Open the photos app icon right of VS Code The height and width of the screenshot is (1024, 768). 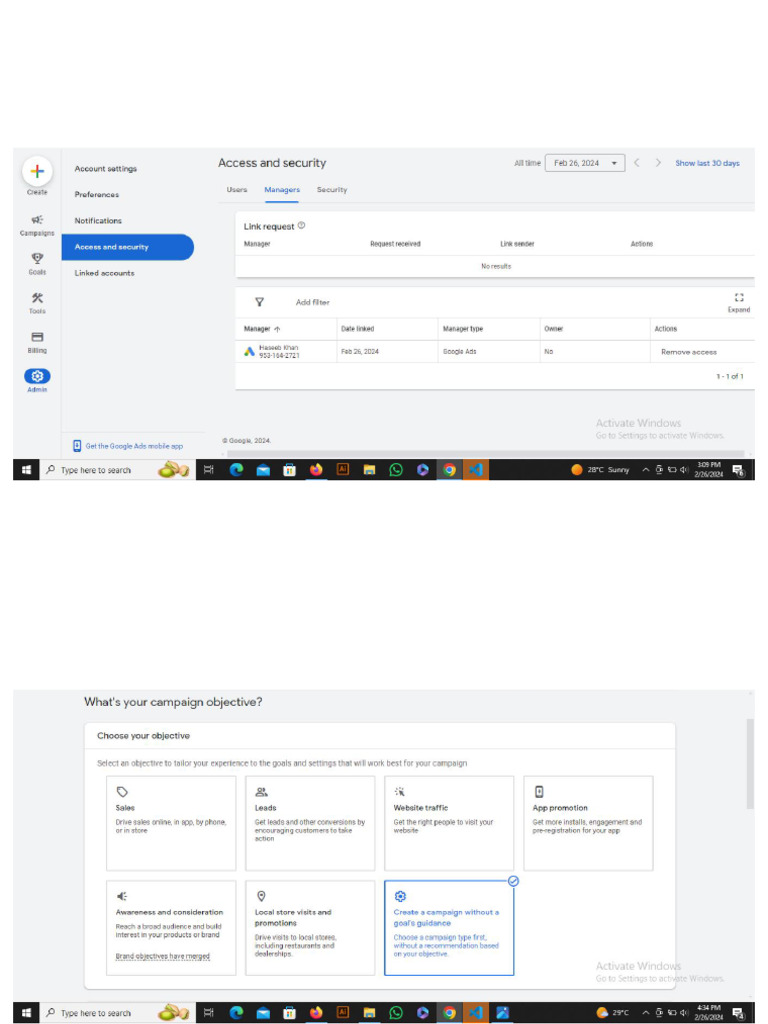502,1012
